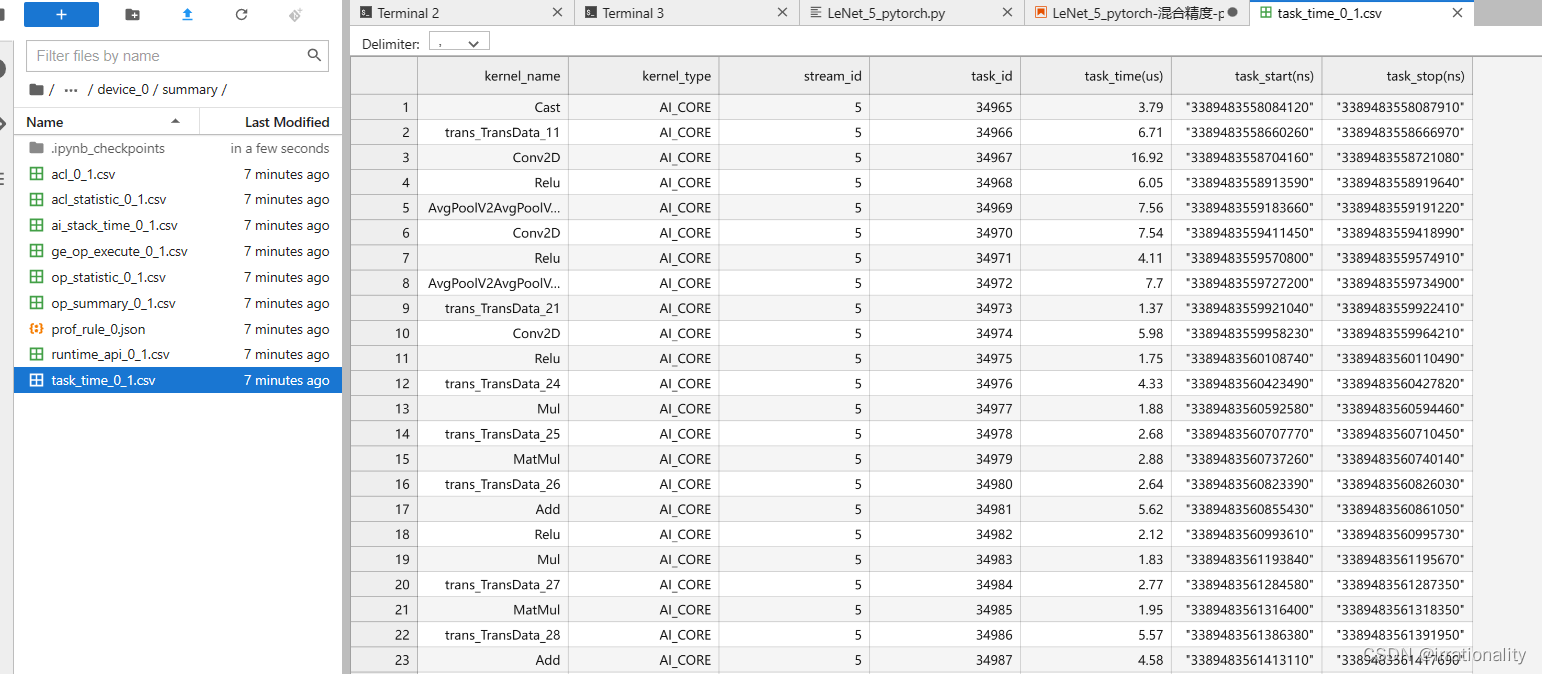Switch to the LeNet_5_pytorch-混合精度 notebook tab
Image resolution: width=1542 pixels, height=674 pixels.
pyautogui.click(x=1138, y=13)
